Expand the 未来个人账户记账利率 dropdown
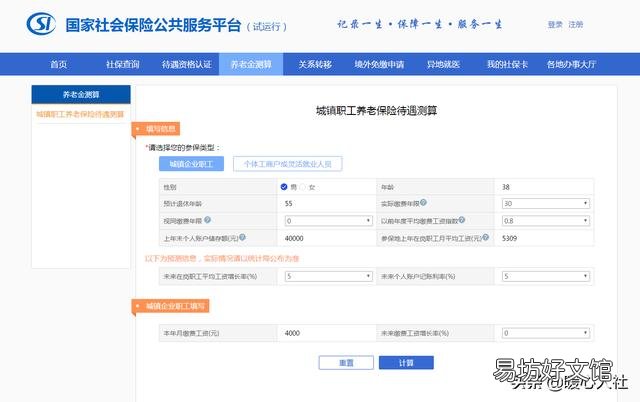This screenshot has height=402, width=640. [546, 276]
